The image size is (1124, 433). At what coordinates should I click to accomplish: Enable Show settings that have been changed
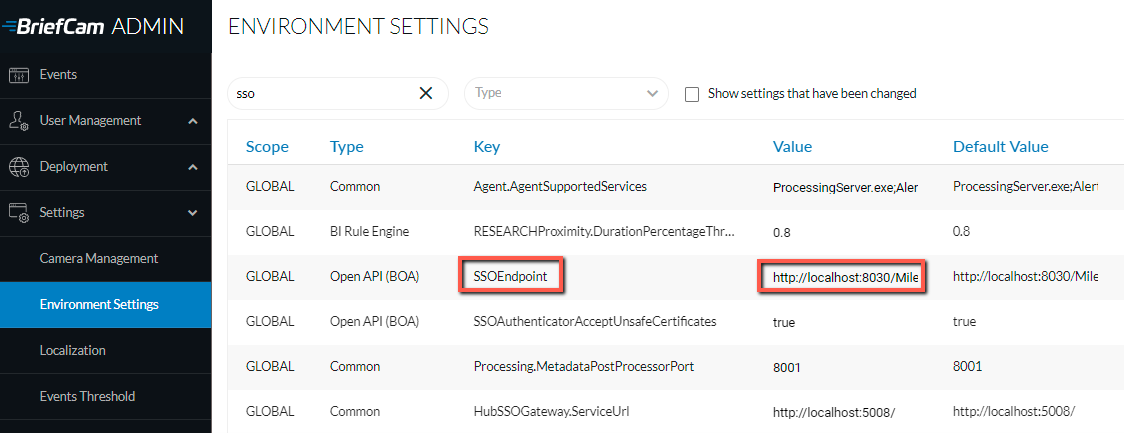(x=692, y=94)
